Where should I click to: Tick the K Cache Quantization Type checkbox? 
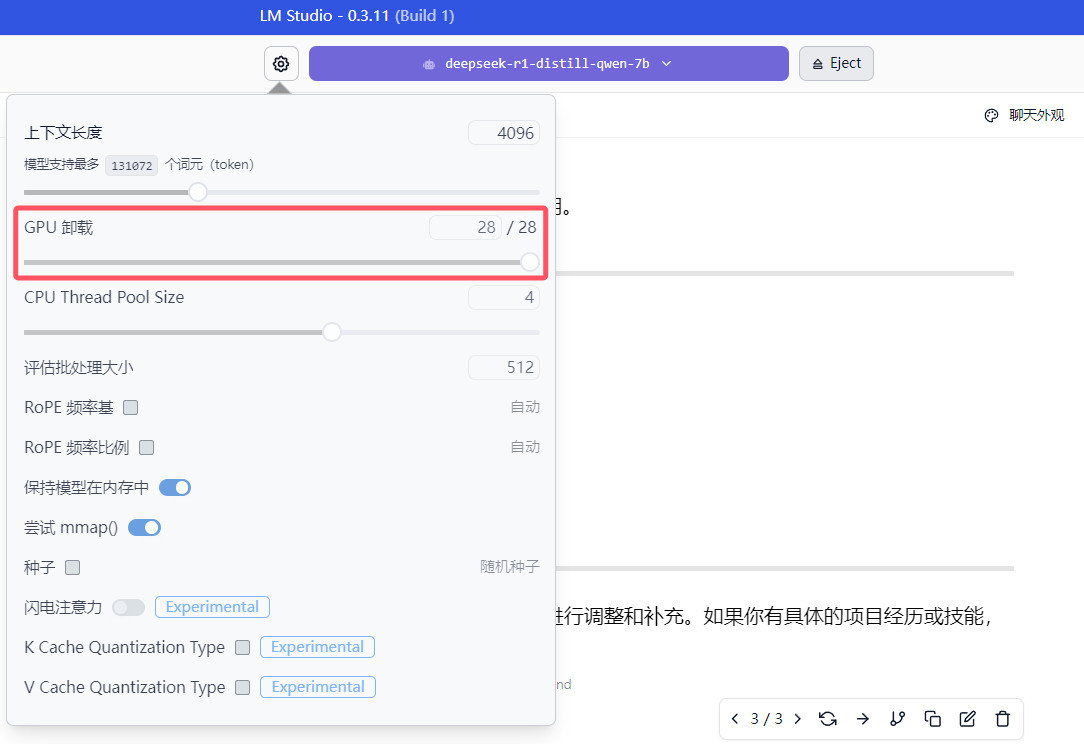pyautogui.click(x=242, y=647)
